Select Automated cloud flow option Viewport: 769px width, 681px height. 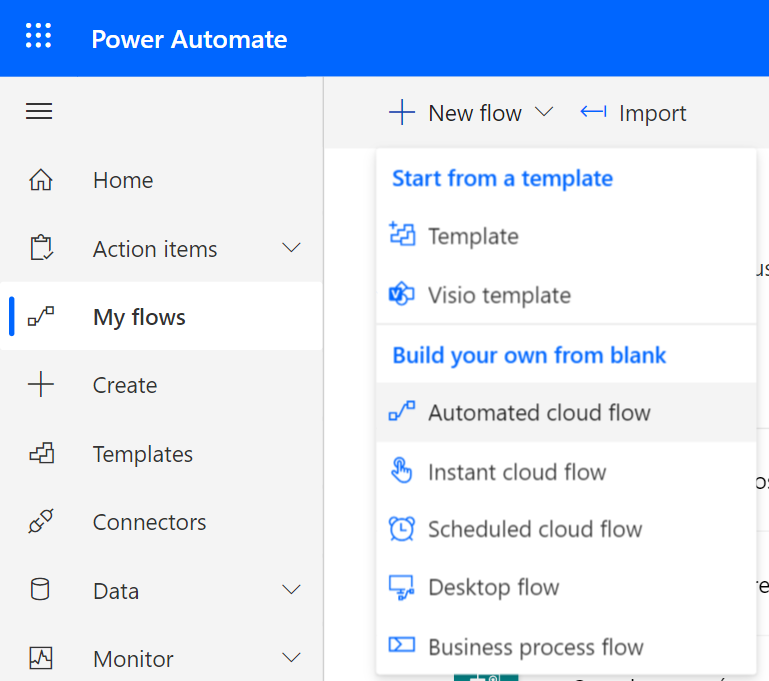tap(539, 412)
